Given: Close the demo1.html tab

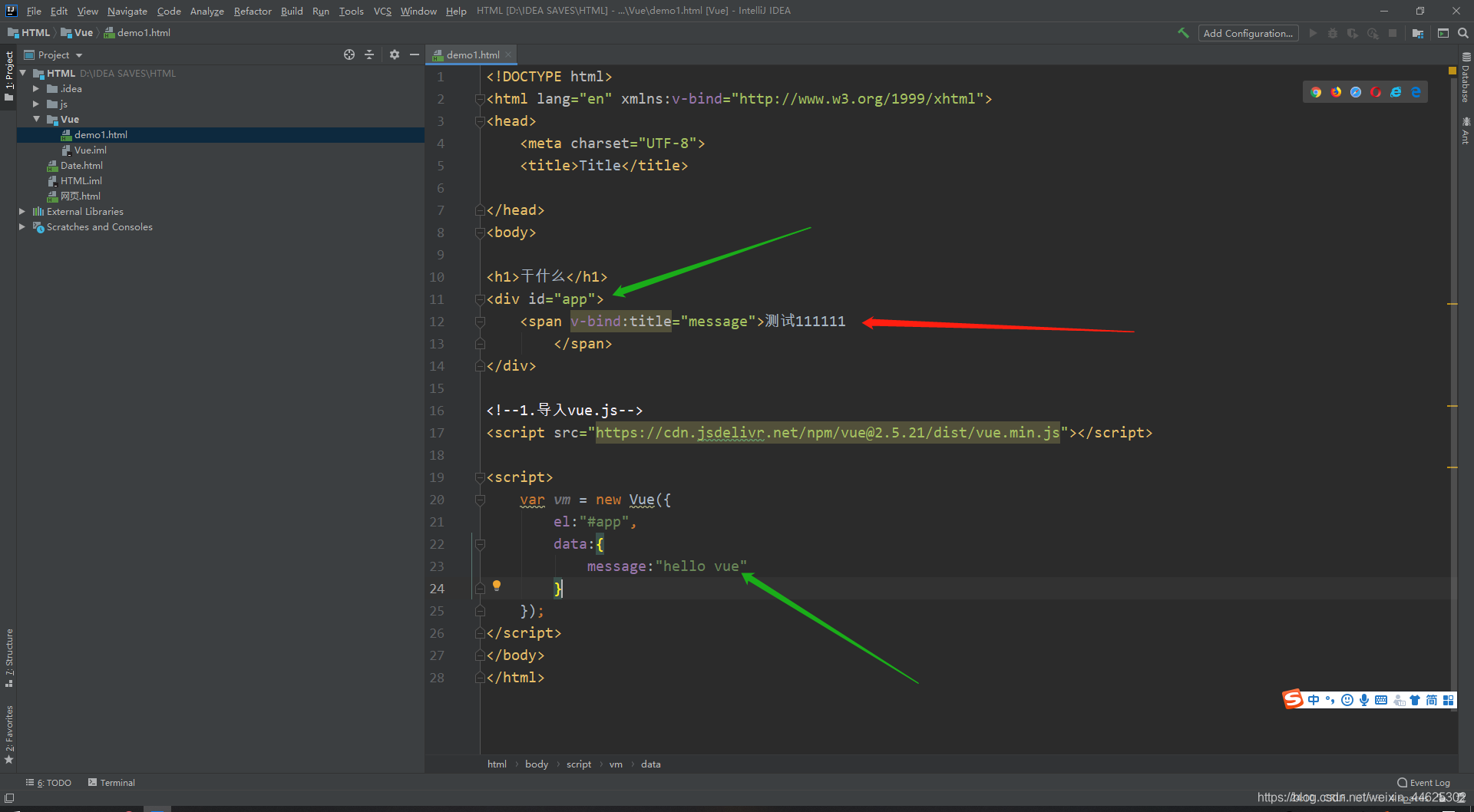Looking at the screenshot, I should [x=508, y=54].
